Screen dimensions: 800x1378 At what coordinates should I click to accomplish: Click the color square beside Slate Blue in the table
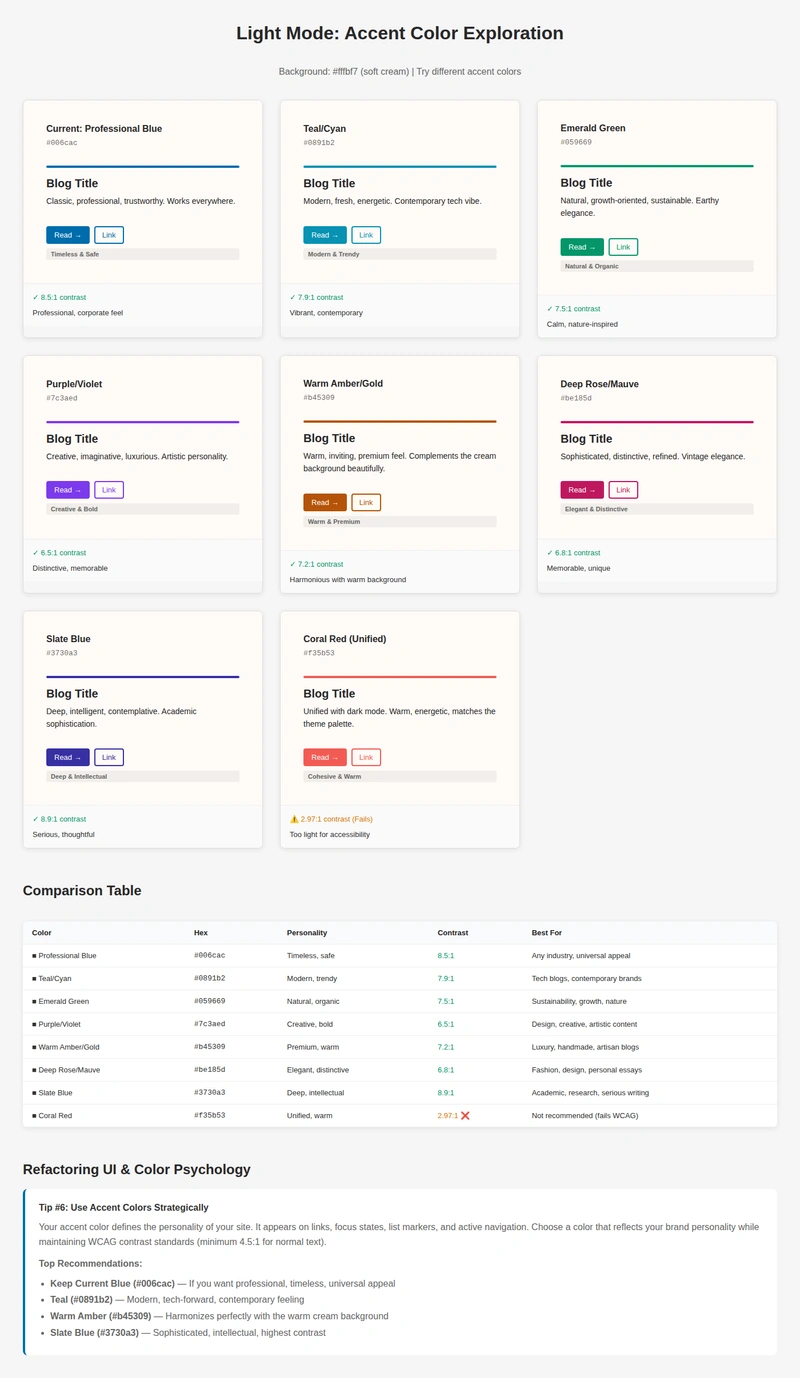click(x=33, y=1092)
